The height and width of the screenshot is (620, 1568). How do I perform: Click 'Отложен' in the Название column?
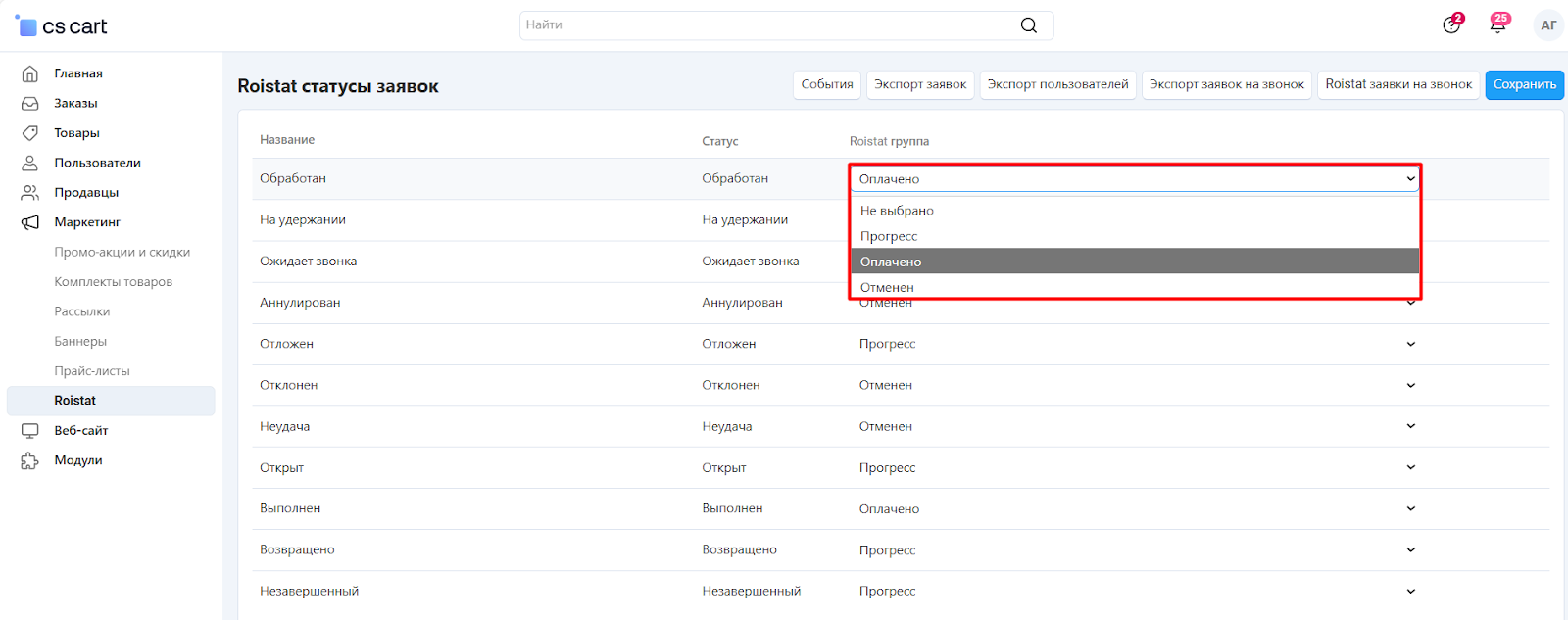pyautogui.click(x=286, y=344)
